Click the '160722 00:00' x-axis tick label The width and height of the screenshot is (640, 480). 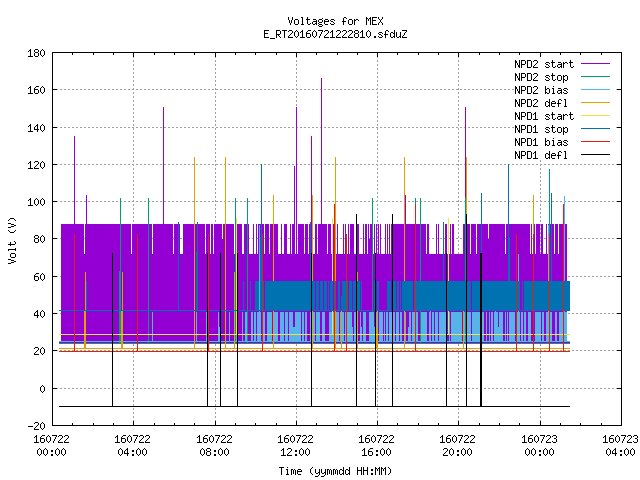click(x=51, y=446)
